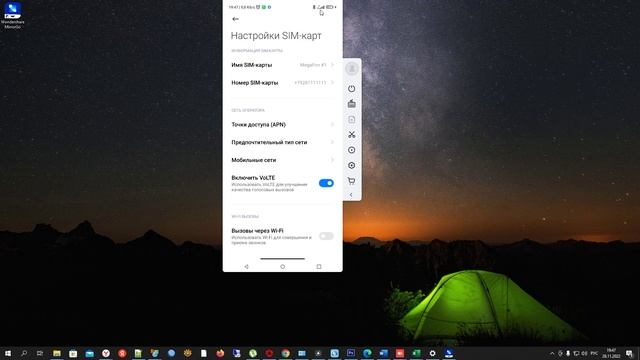Open the taskbar clock and date

611,353
